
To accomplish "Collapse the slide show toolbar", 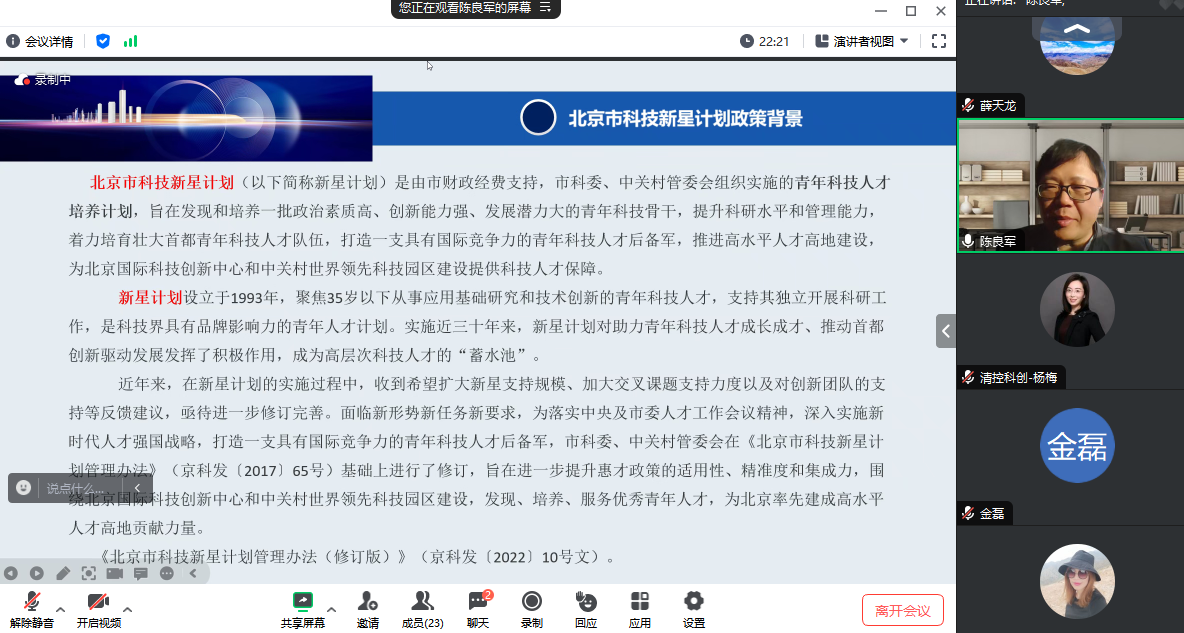I will 193,573.
